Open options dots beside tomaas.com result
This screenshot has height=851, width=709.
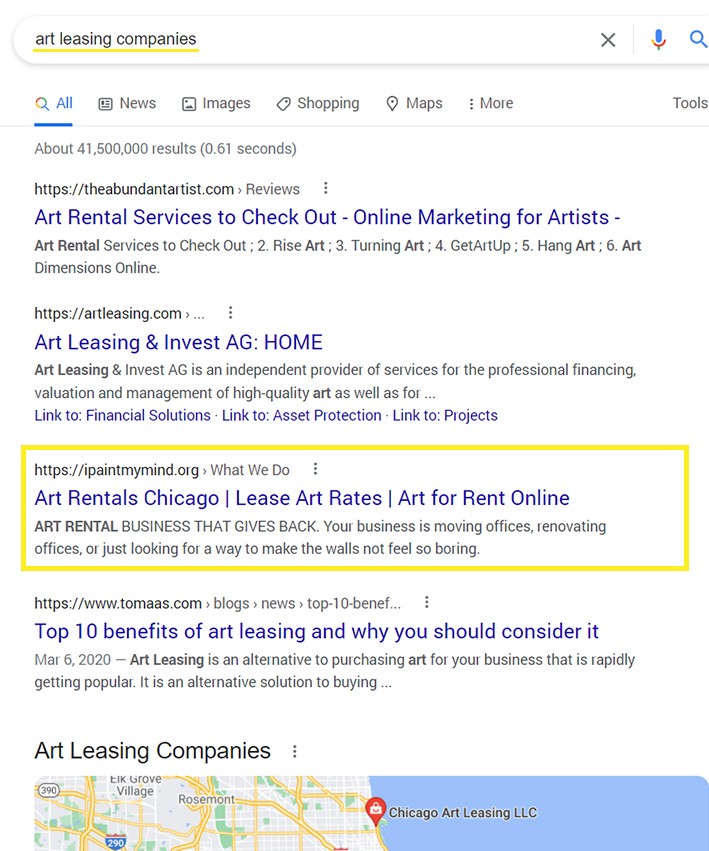(x=426, y=602)
